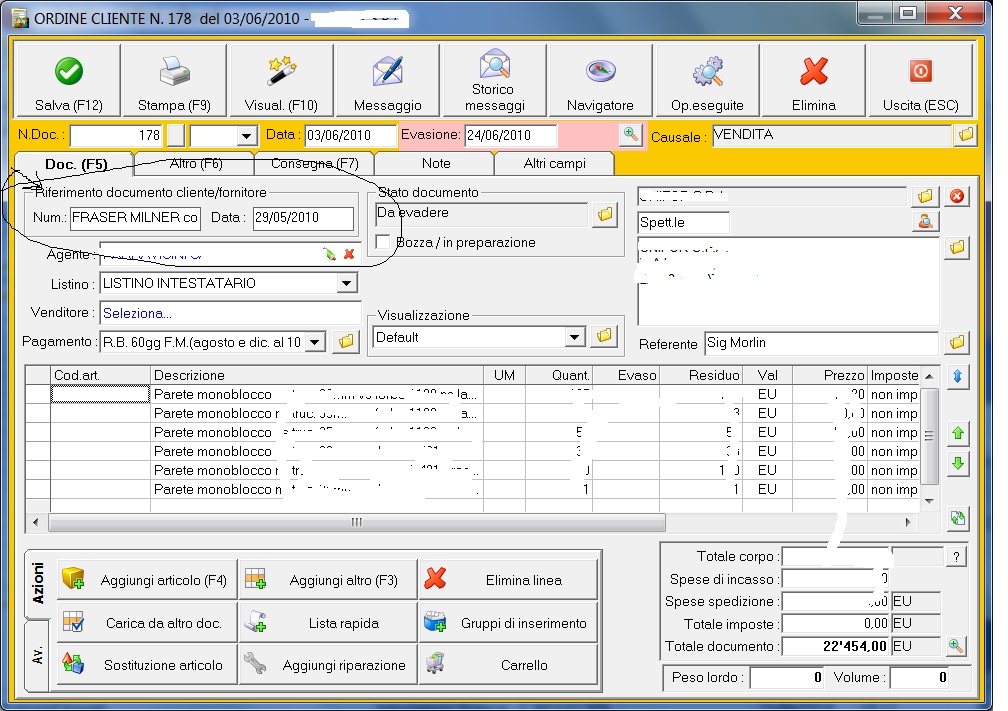Click first row Cod.art. cell
Viewport: 1008px width, 711px height.
(100, 394)
